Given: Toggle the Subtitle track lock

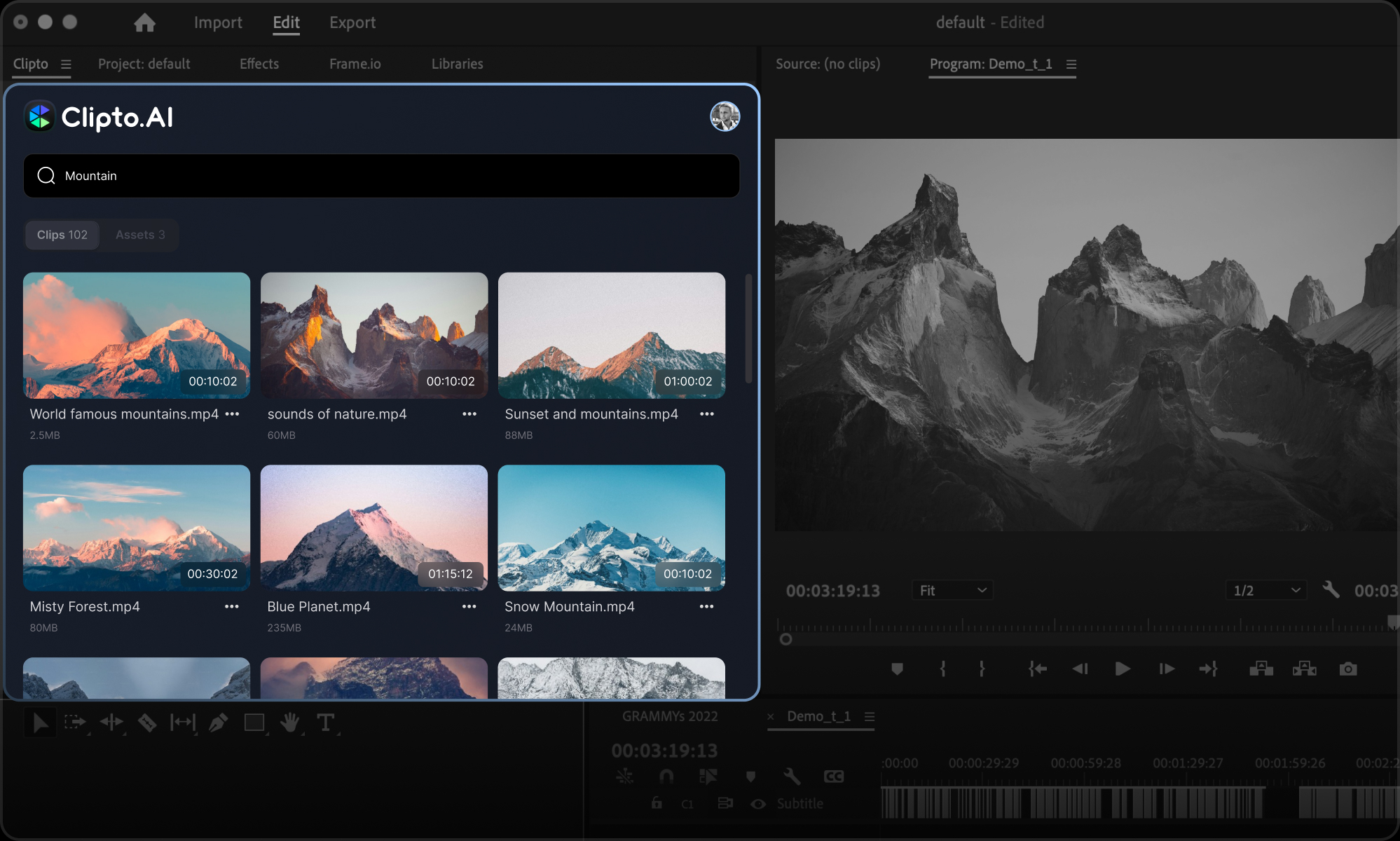Looking at the screenshot, I should click(657, 803).
